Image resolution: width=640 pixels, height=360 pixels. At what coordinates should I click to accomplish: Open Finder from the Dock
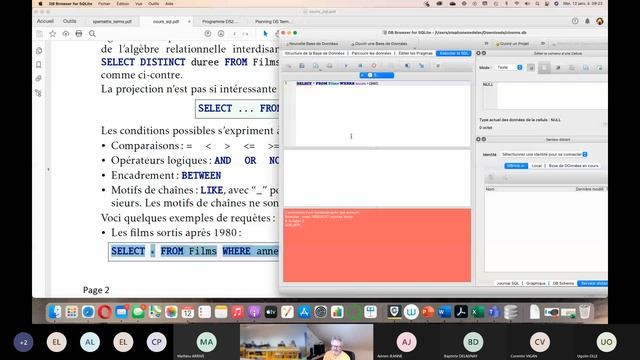pyautogui.click(x=55, y=312)
